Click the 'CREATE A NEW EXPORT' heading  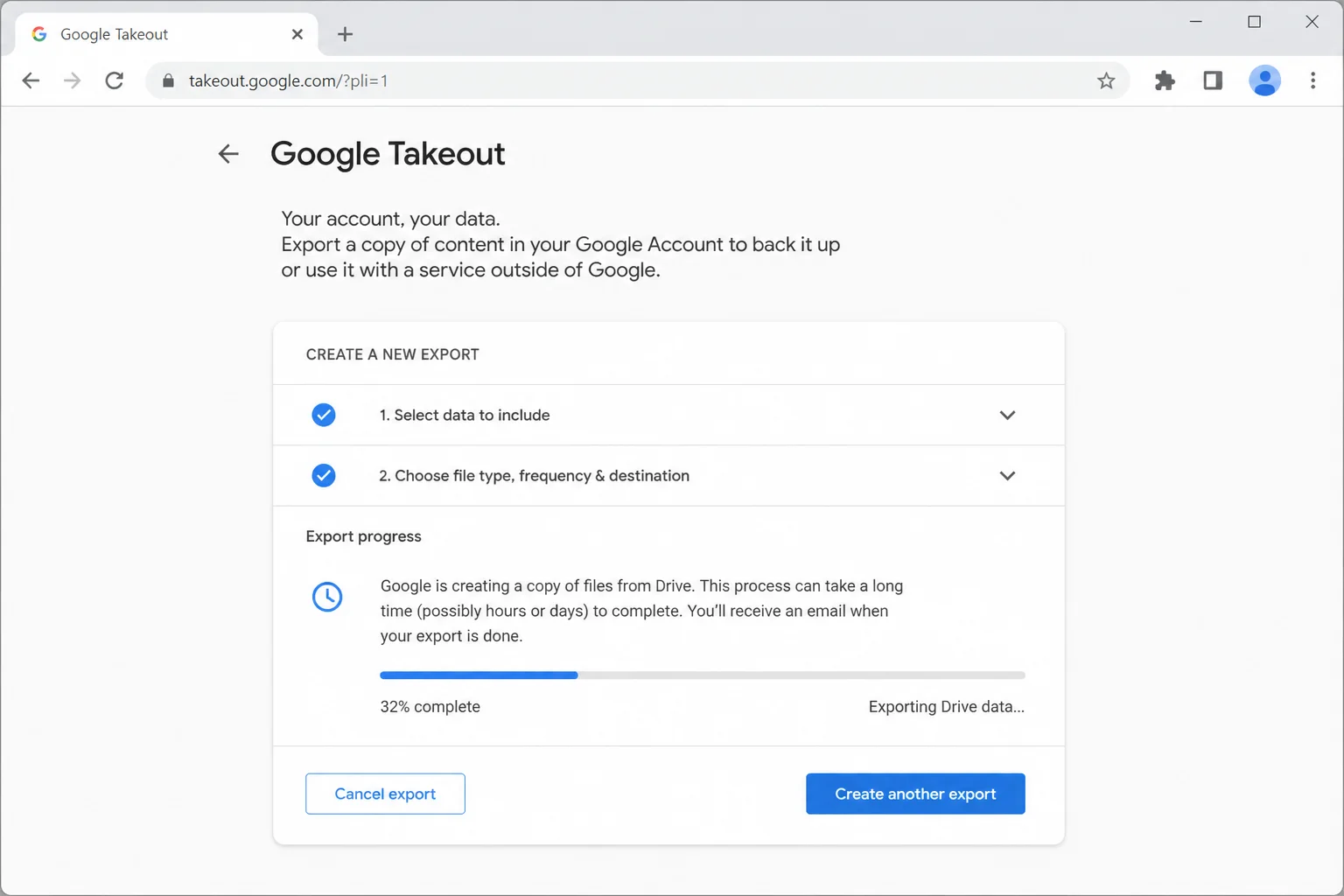click(392, 354)
